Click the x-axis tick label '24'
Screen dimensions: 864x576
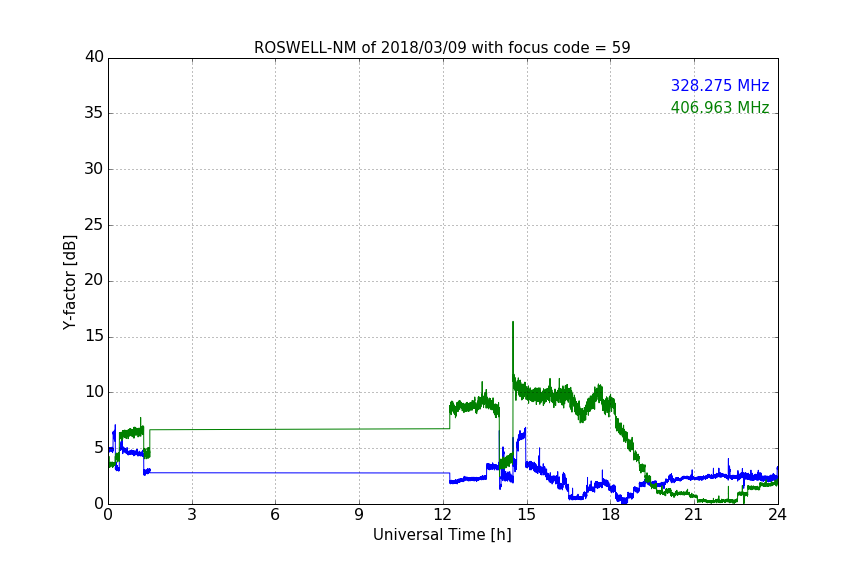click(777, 515)
